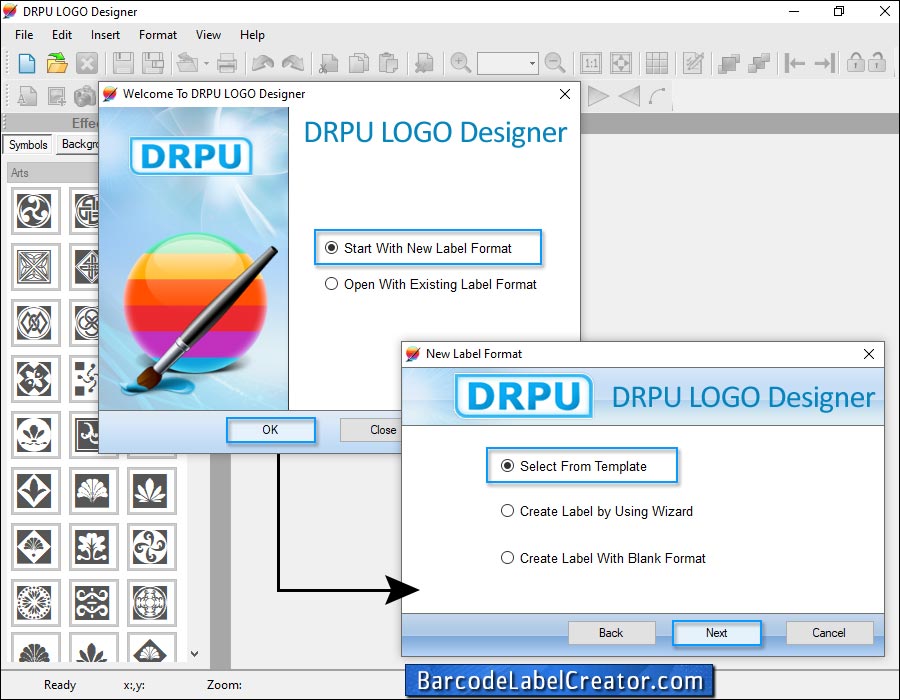Viewport: 900px width, 700px height.
Task: Click the Paste clipboard icon
Action: tap(389, 63)
